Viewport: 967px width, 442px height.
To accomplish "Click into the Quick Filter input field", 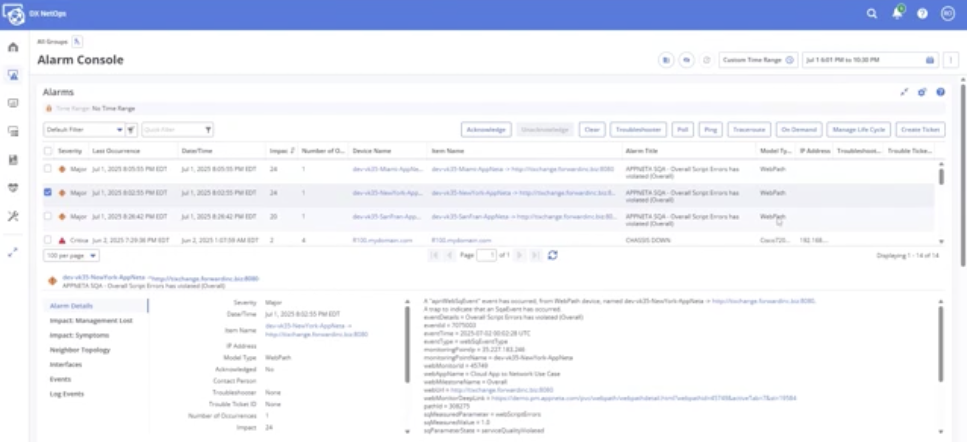I will (x=172, y=129).
